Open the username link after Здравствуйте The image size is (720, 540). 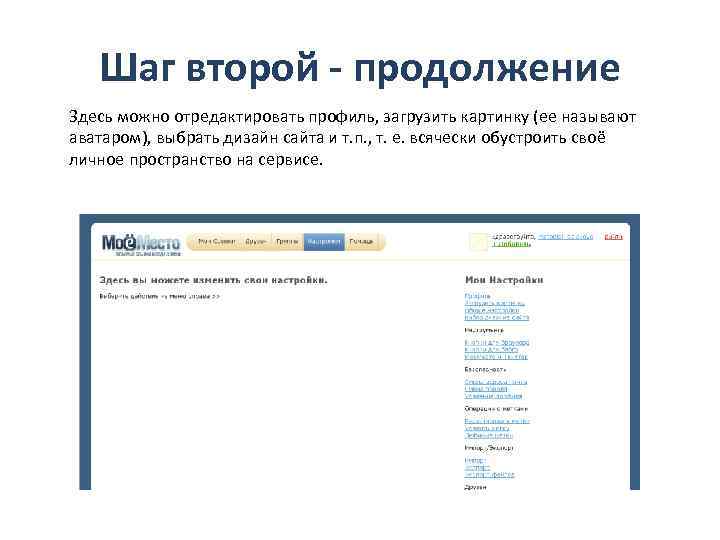click(x=565, y=236)
